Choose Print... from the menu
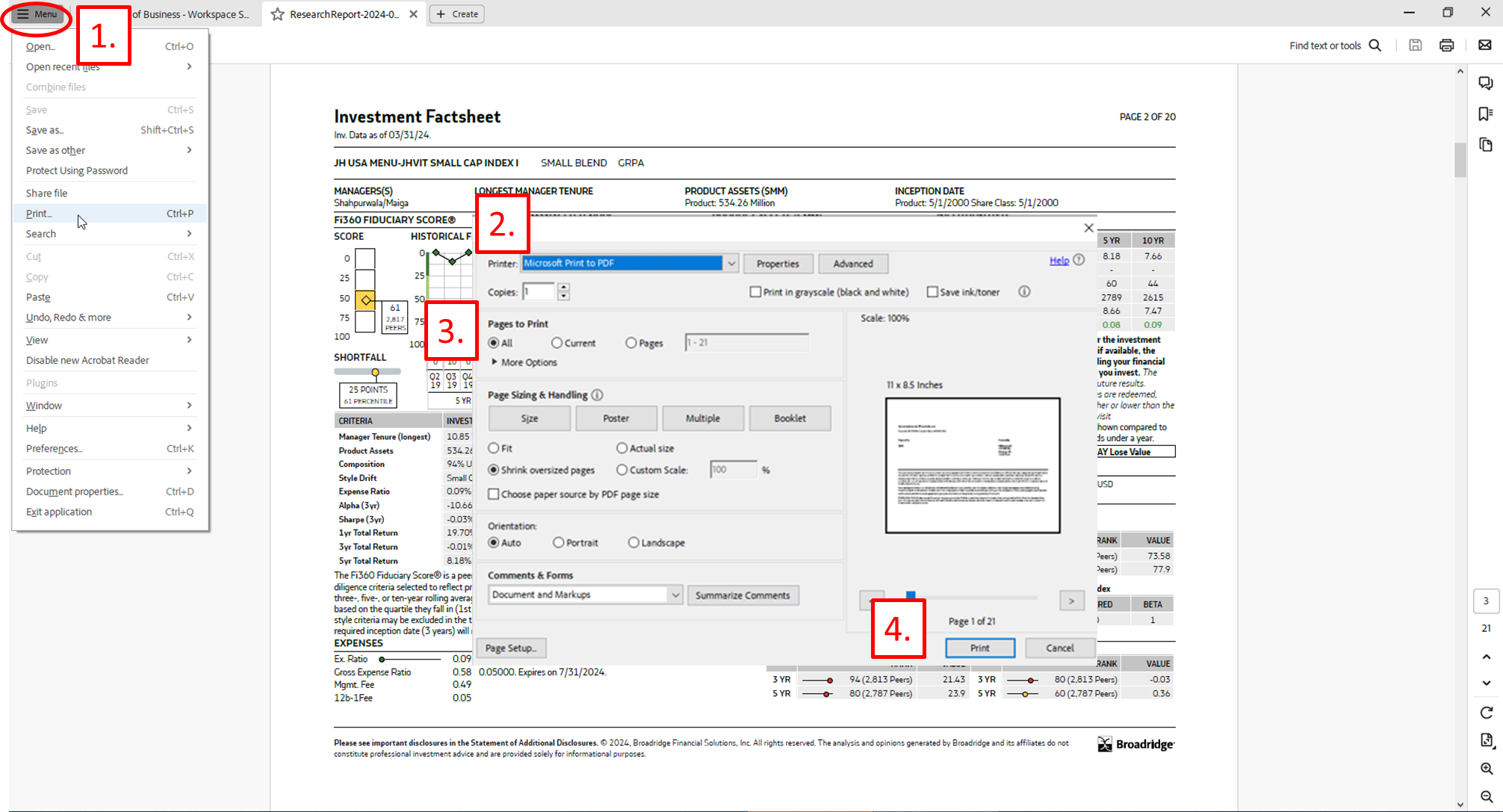The image size is (1503, 812). coord(109,214)
